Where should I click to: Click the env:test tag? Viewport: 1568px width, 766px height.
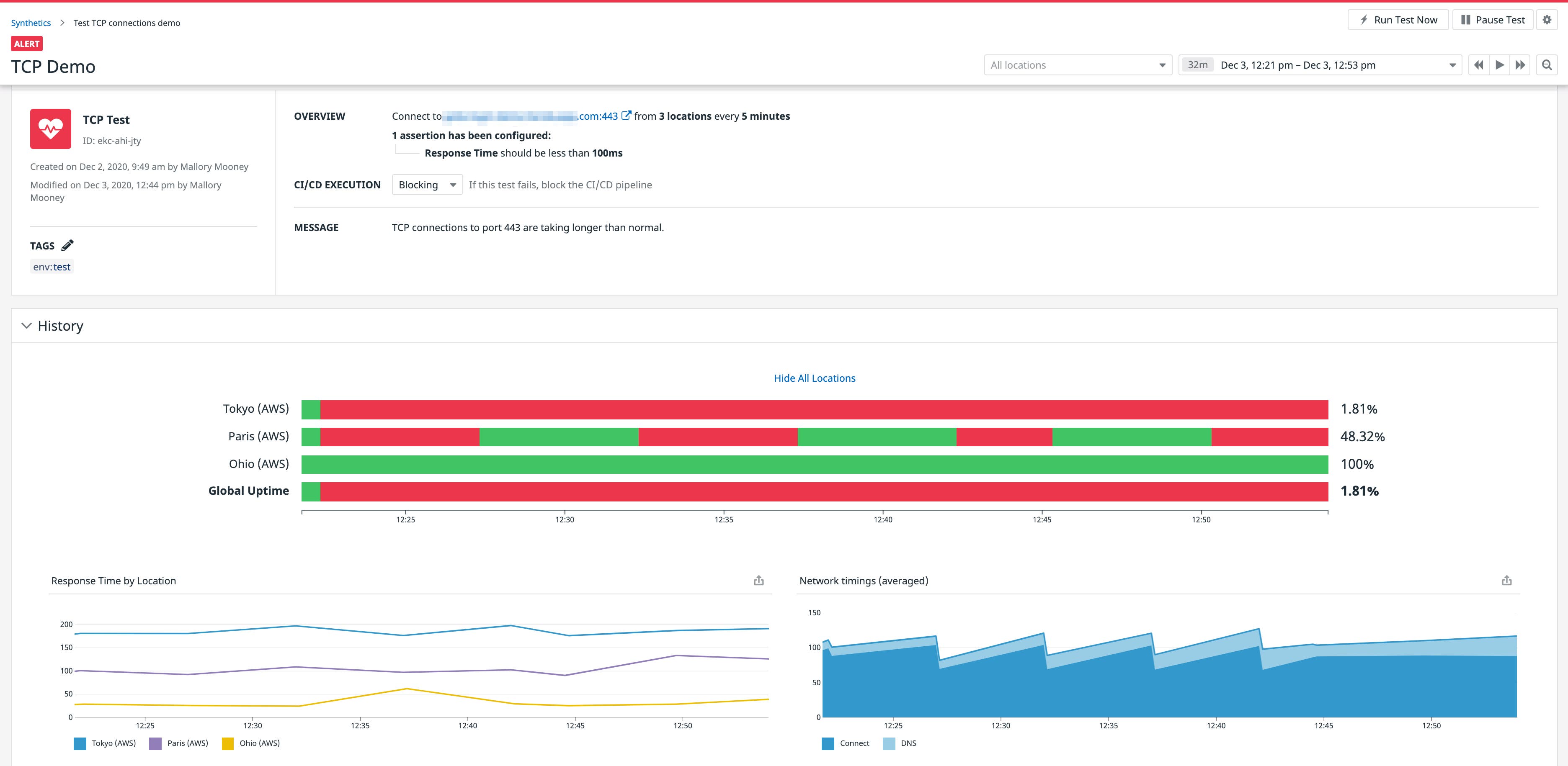point(51,267)
